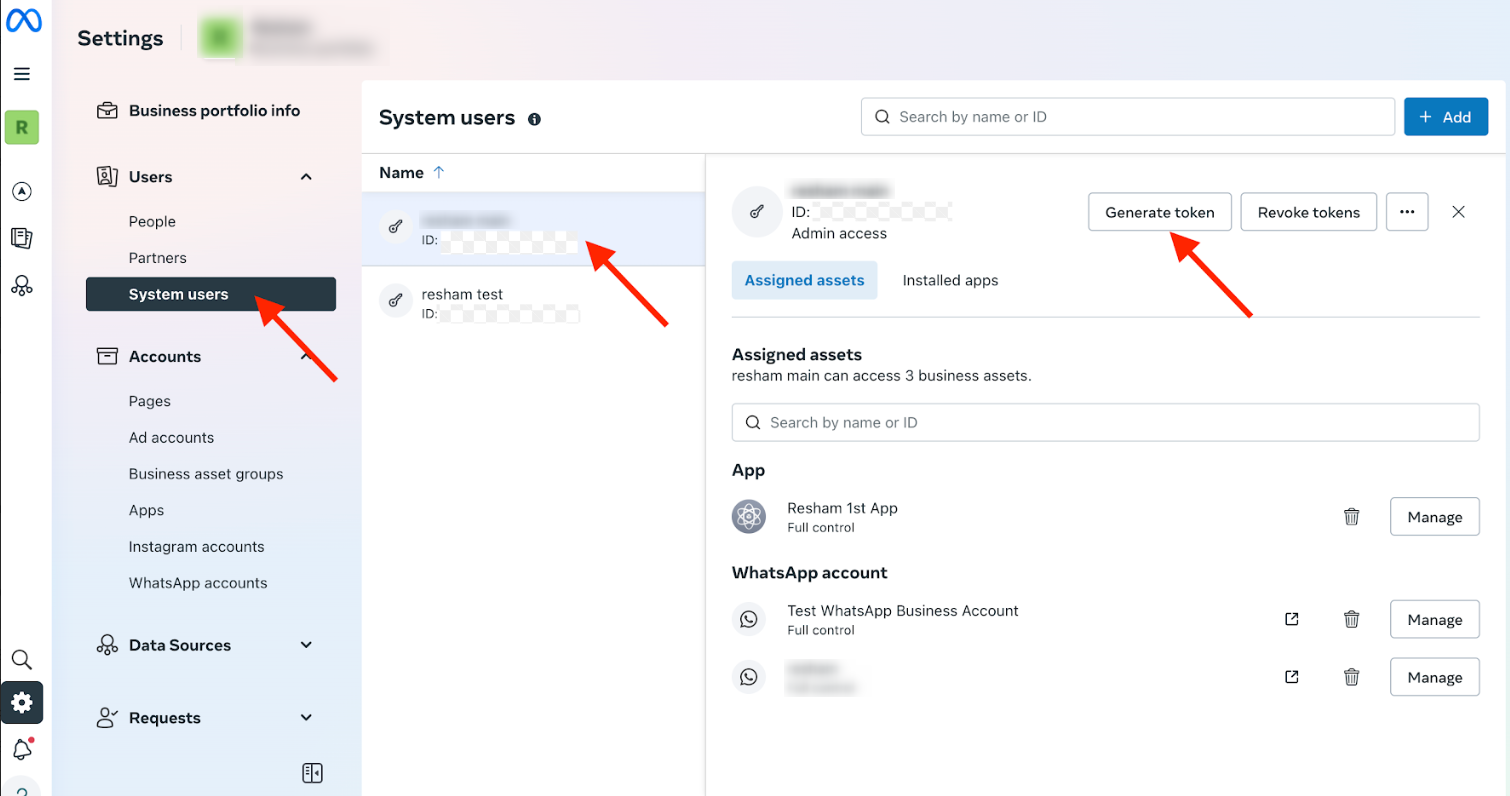Open the hamburger menu icon
The width and height of the screenshot is (1510, 796).
22,74
